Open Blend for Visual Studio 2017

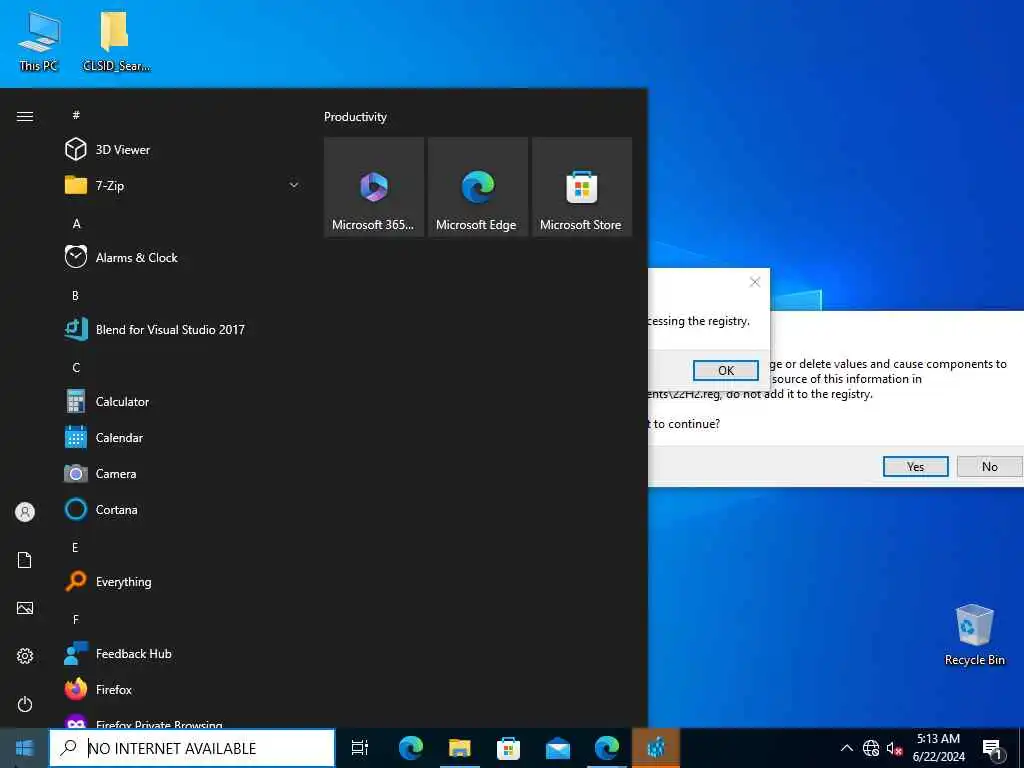(x=183, y=329)
